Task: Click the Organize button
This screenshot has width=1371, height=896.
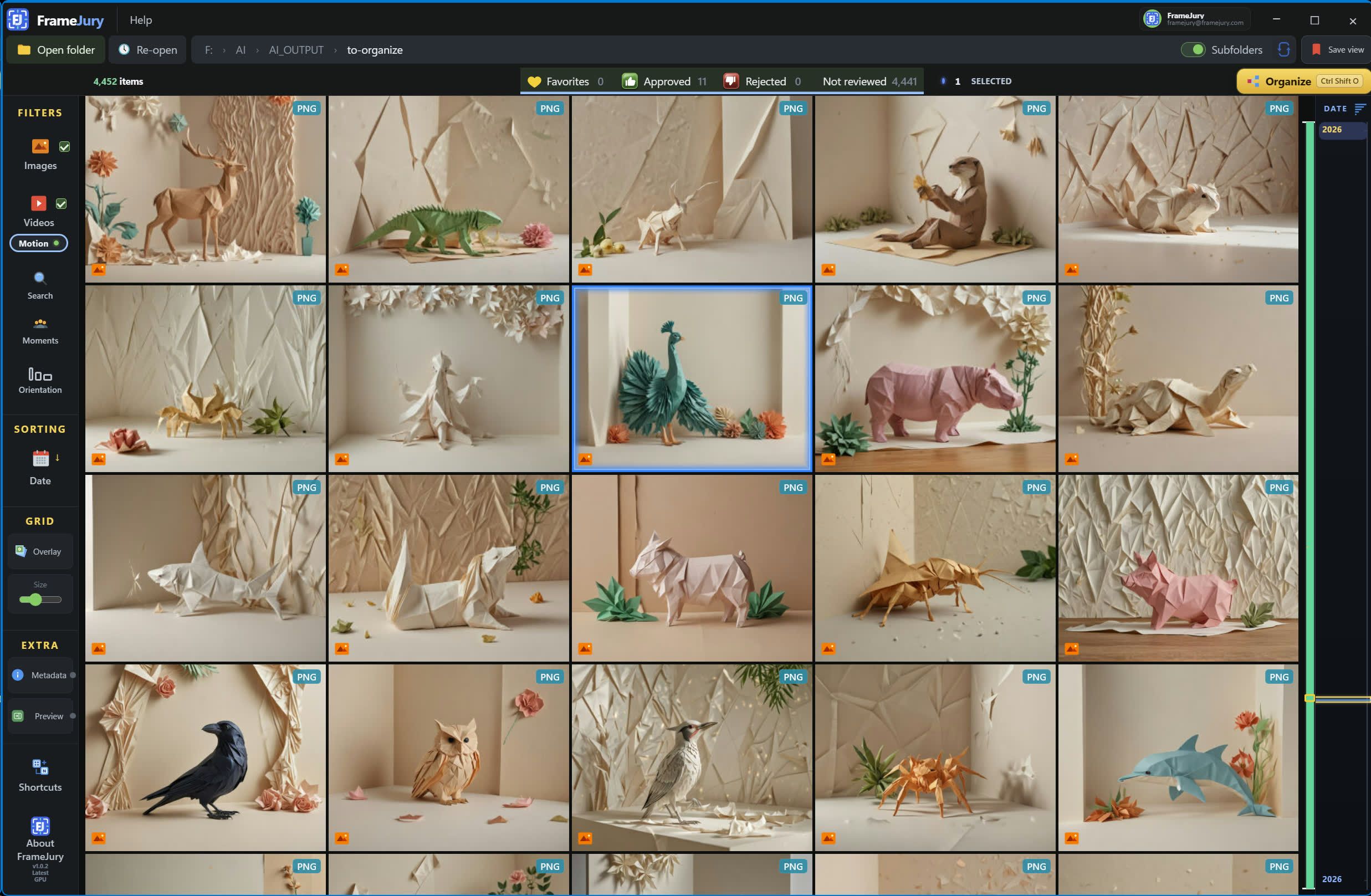Action: (1303, 82)
